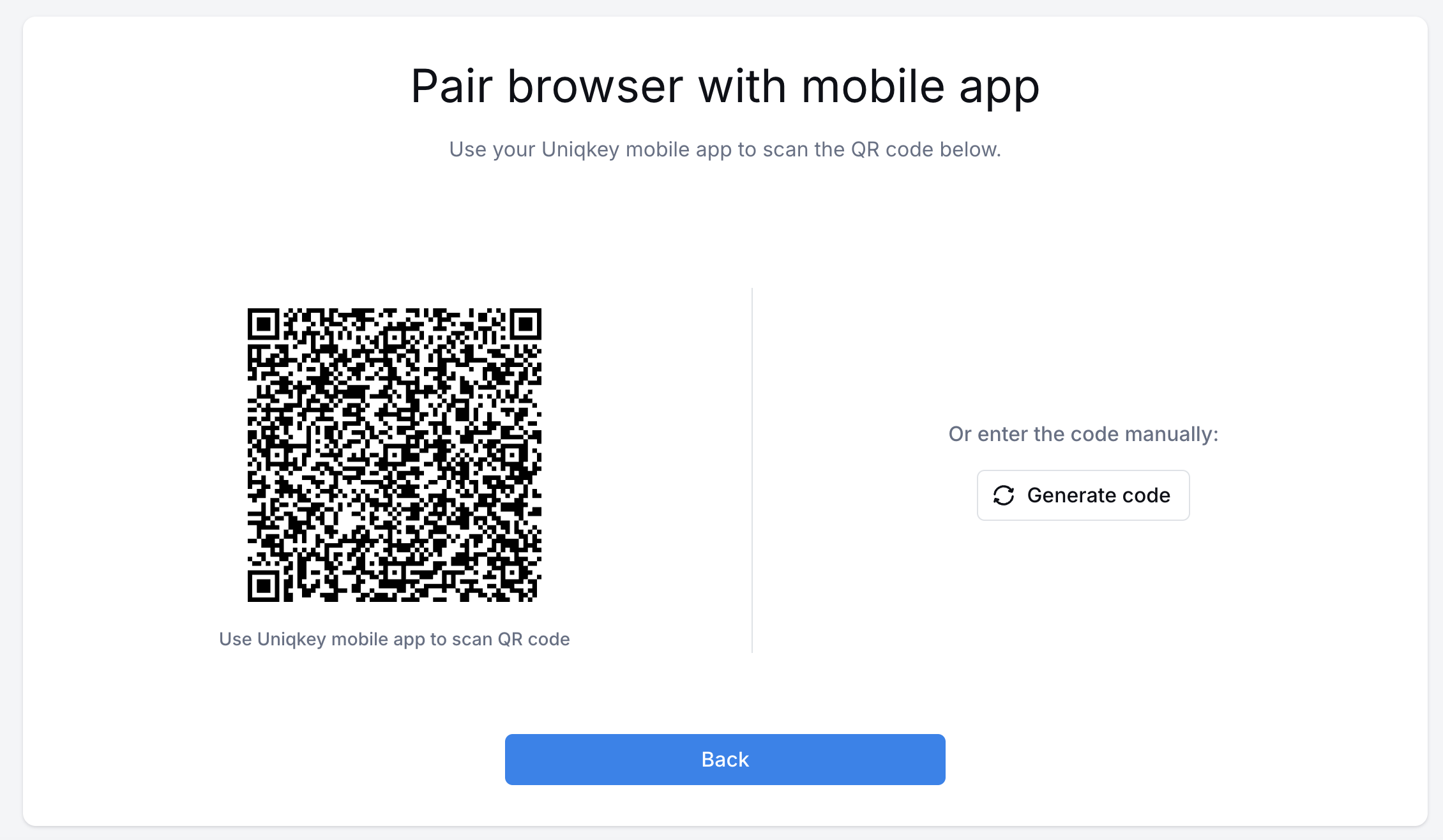Click the word 'browser' in the heading
The image size is (1443, 840).
point(595,87)
